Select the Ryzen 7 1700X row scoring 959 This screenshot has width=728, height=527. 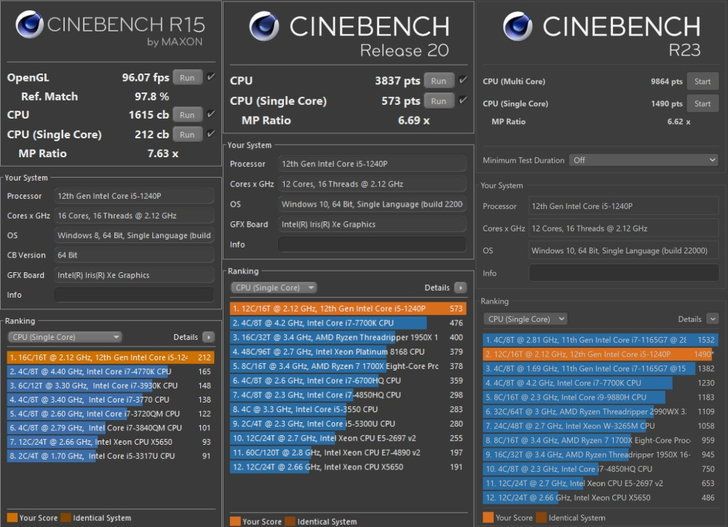pos(600,440)
